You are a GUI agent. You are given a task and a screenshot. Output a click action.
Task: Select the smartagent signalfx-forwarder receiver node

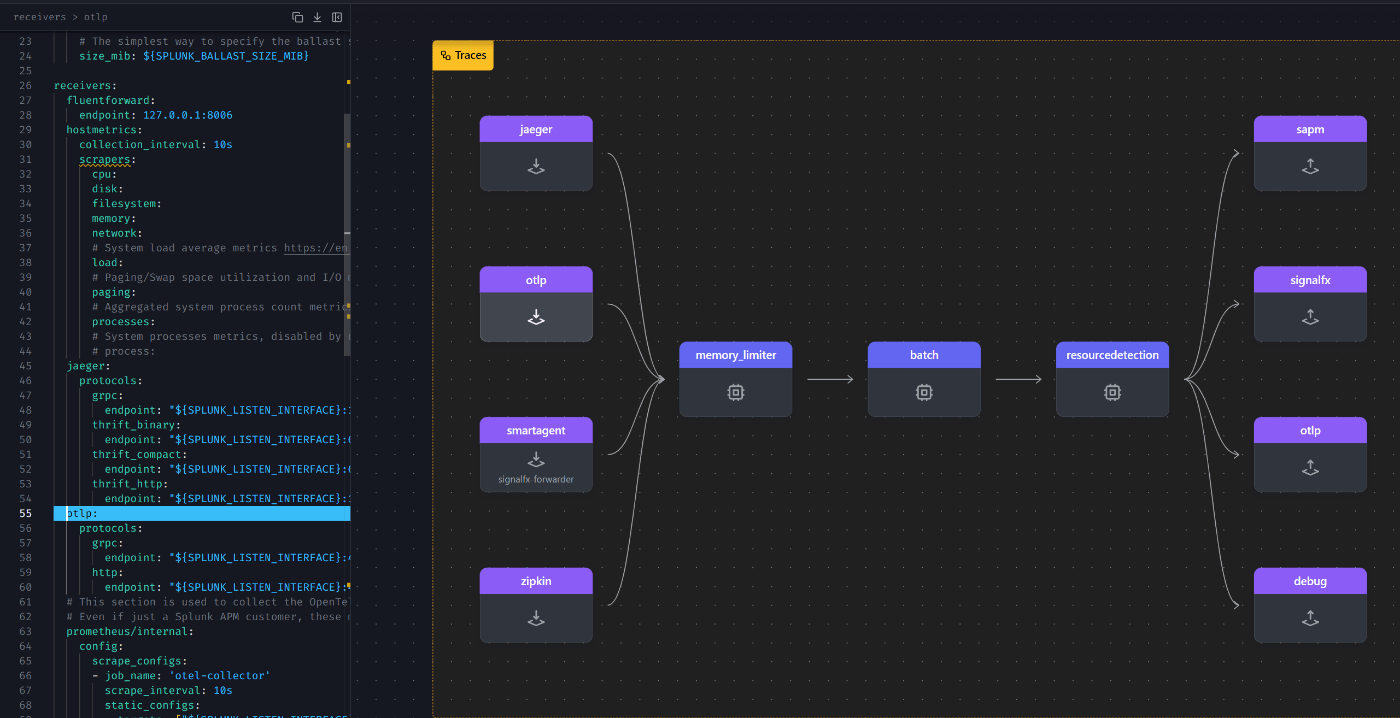click(x=536, y=455)
